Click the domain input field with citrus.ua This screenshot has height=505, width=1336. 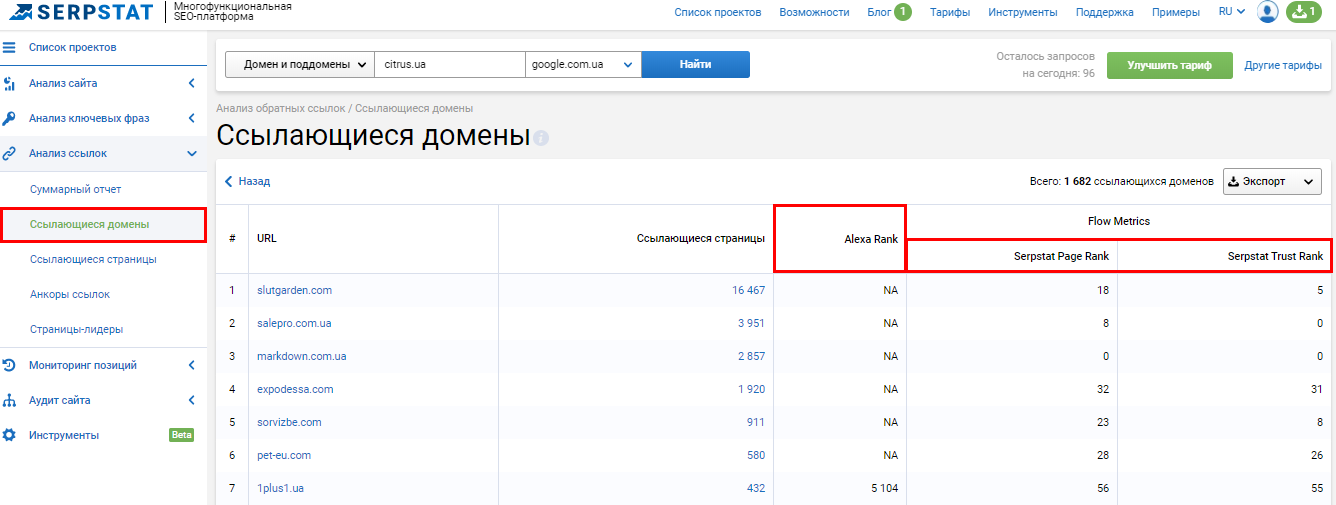(450, 64)
